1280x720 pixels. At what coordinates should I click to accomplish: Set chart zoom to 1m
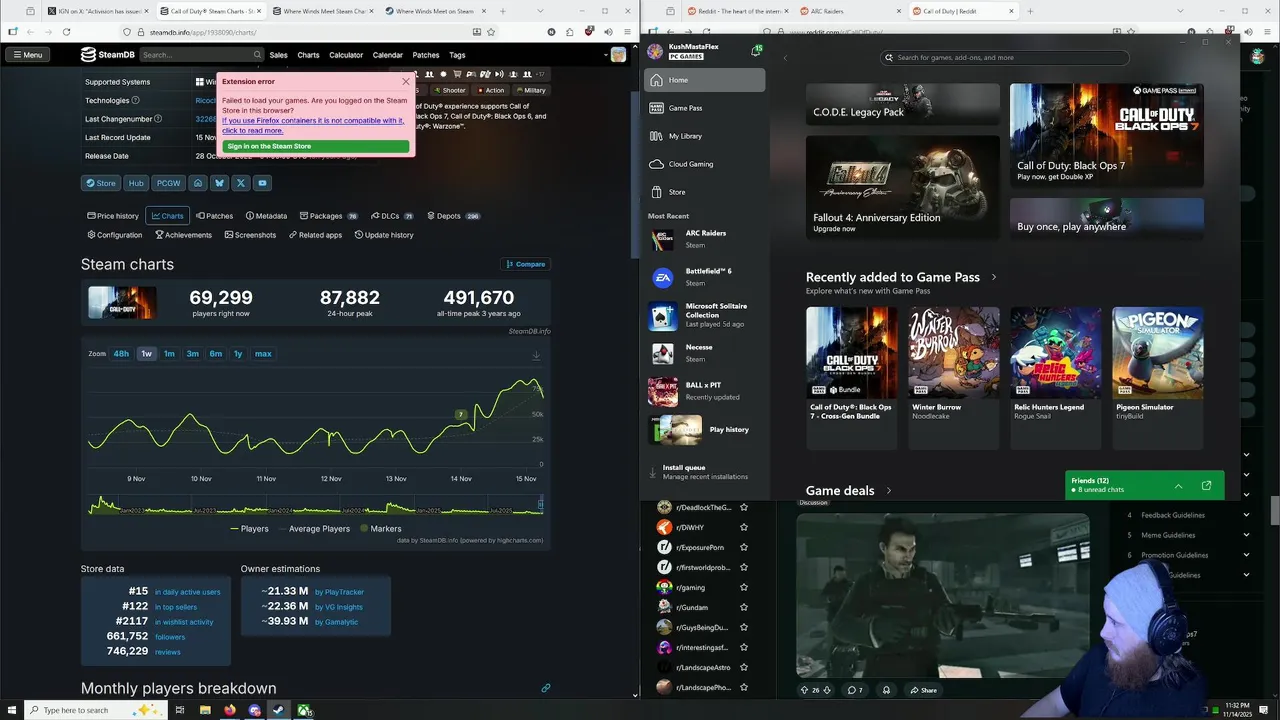pyautogui.click(x=169, y=354)
